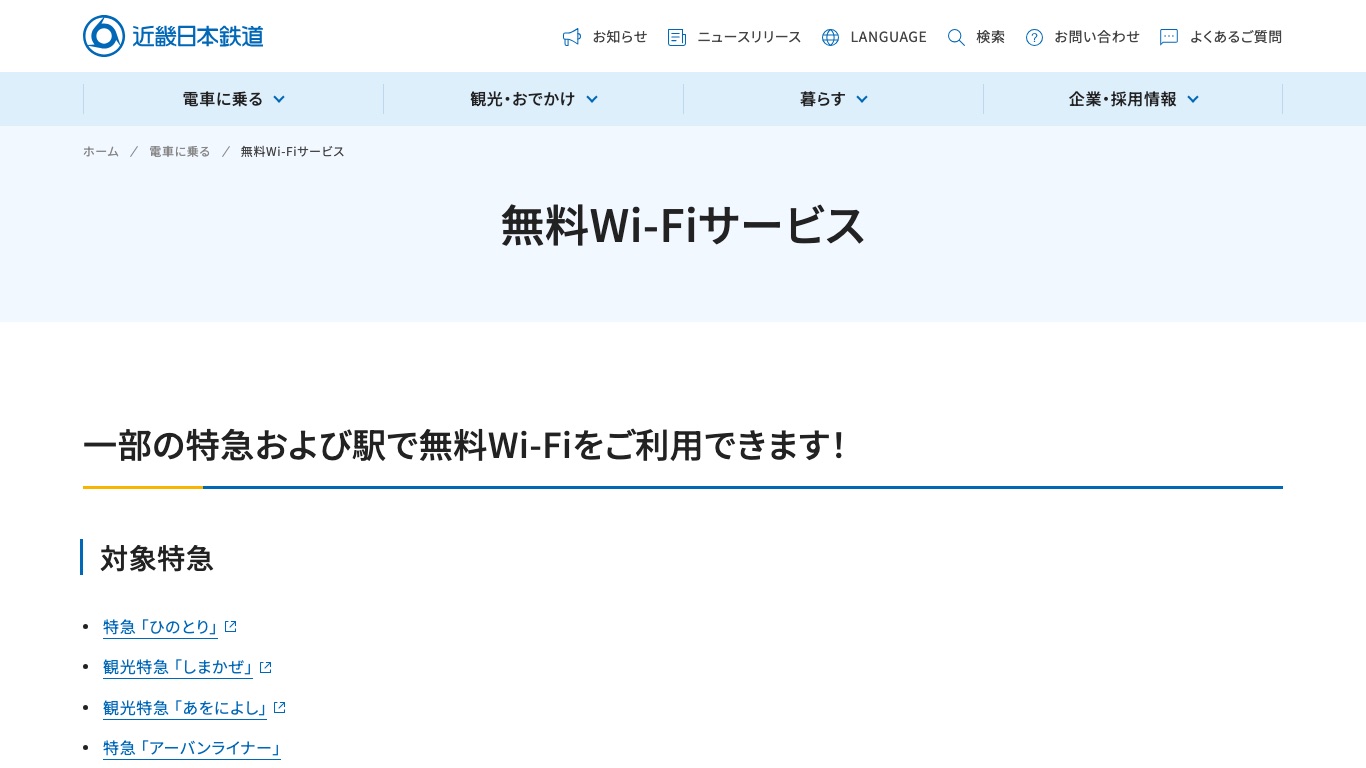Screen dimensions: 1366x768
Task: Click the magnifying glass search icon
Action: tap(956, 37)
